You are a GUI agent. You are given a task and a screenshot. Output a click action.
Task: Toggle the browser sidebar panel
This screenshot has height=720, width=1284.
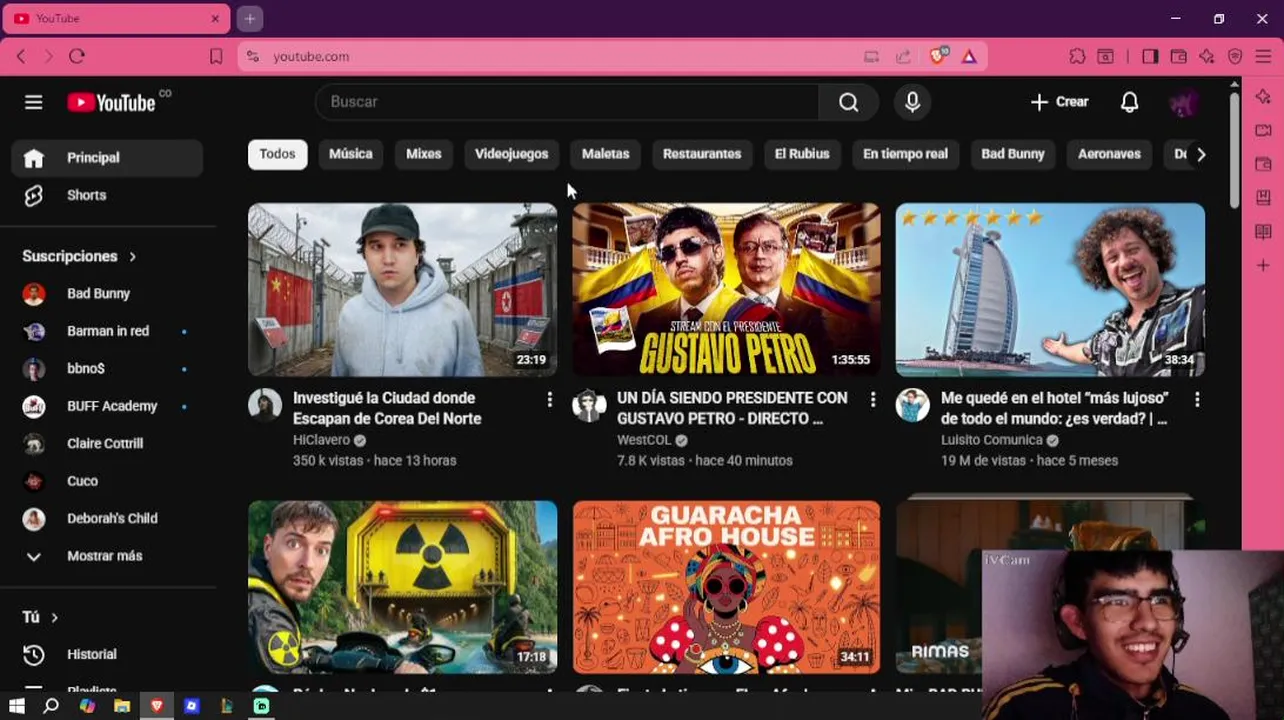(x=1150, y=57)
